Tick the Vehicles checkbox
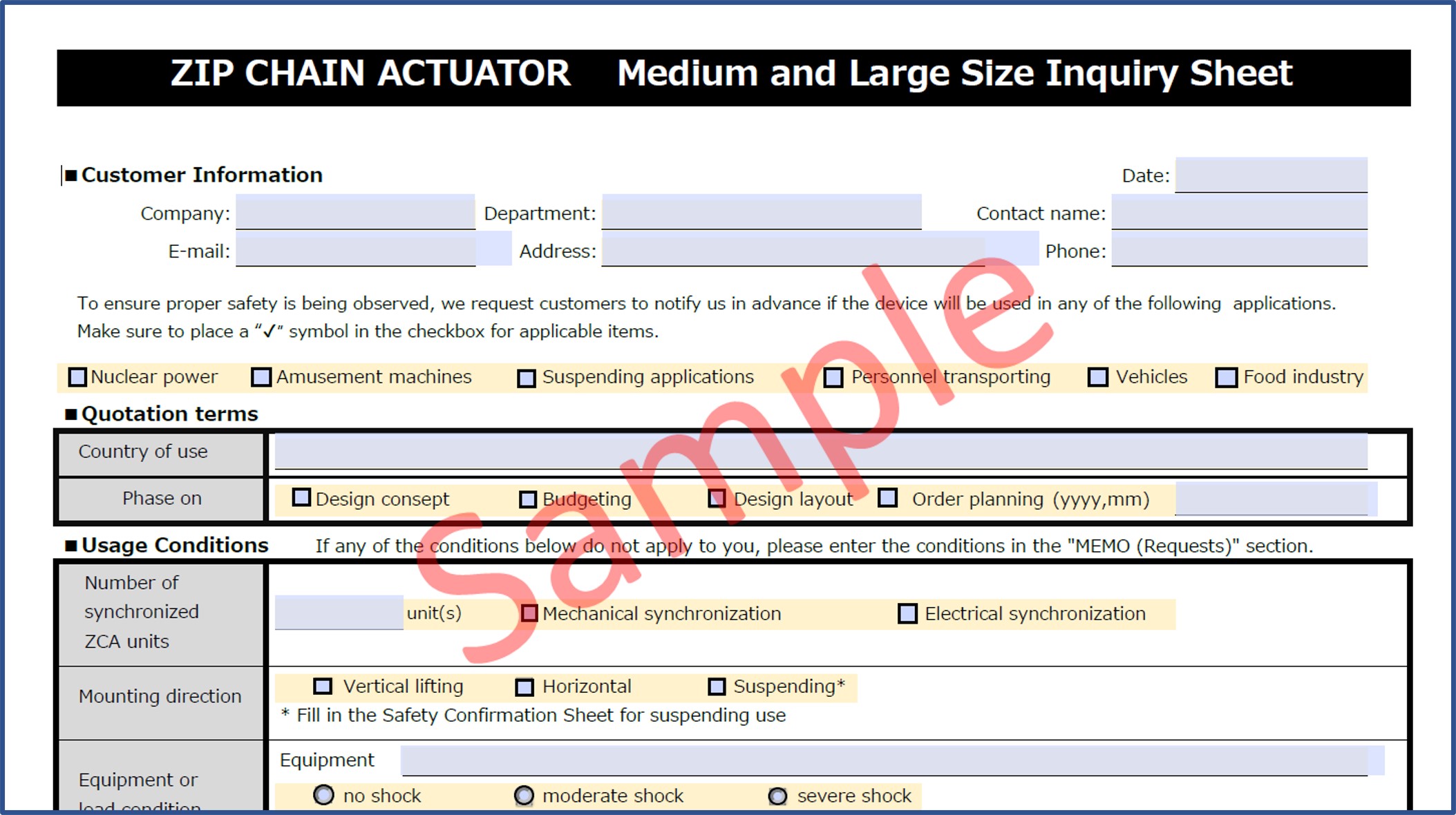1456x815 pixels. (1097, 378)
